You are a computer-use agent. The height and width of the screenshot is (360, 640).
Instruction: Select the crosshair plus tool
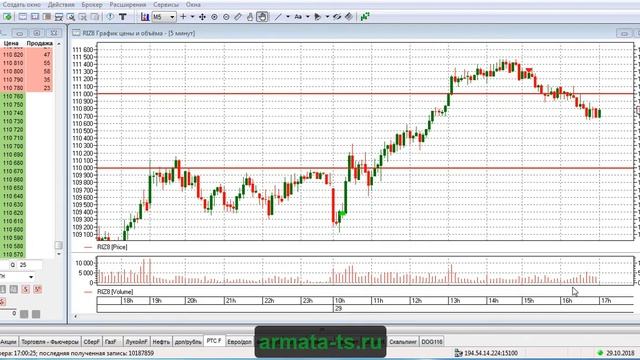(x=183, y=17)
